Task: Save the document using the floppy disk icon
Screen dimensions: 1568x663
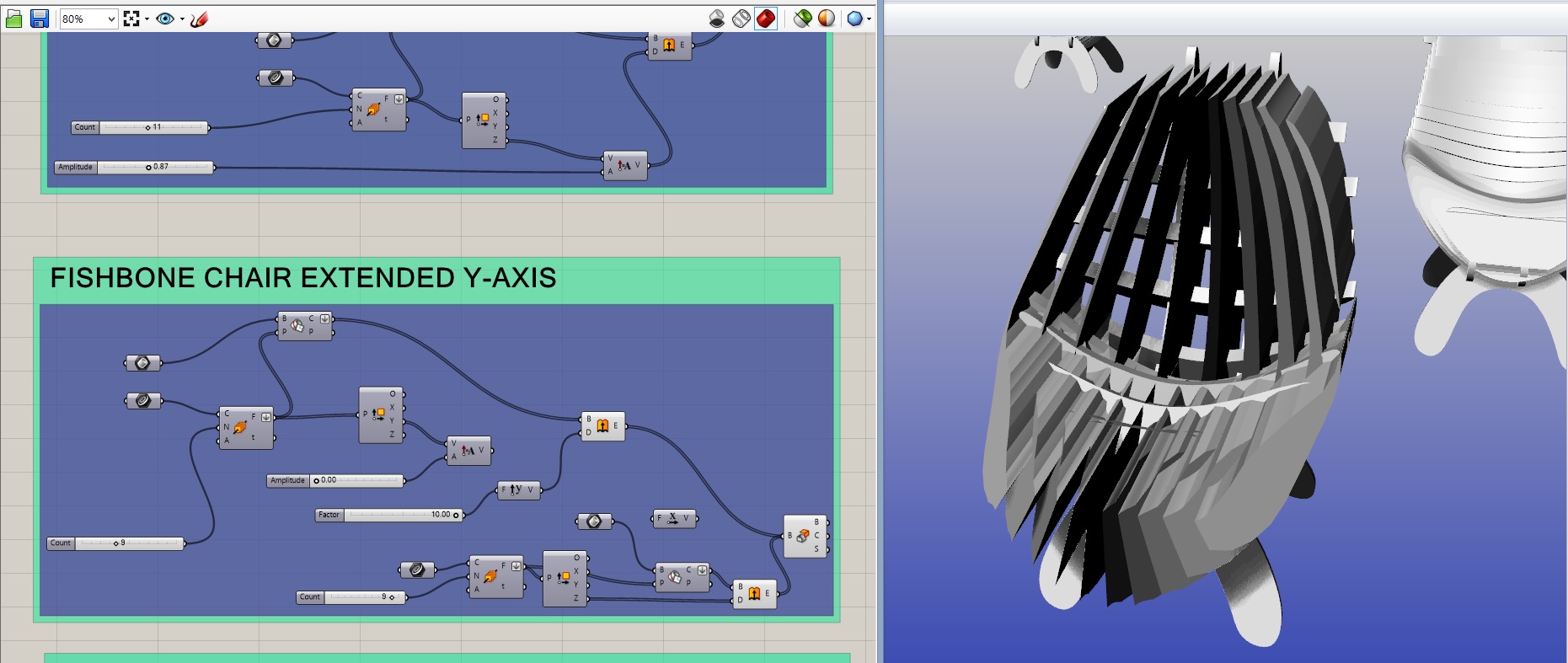Action: (39, 19)
